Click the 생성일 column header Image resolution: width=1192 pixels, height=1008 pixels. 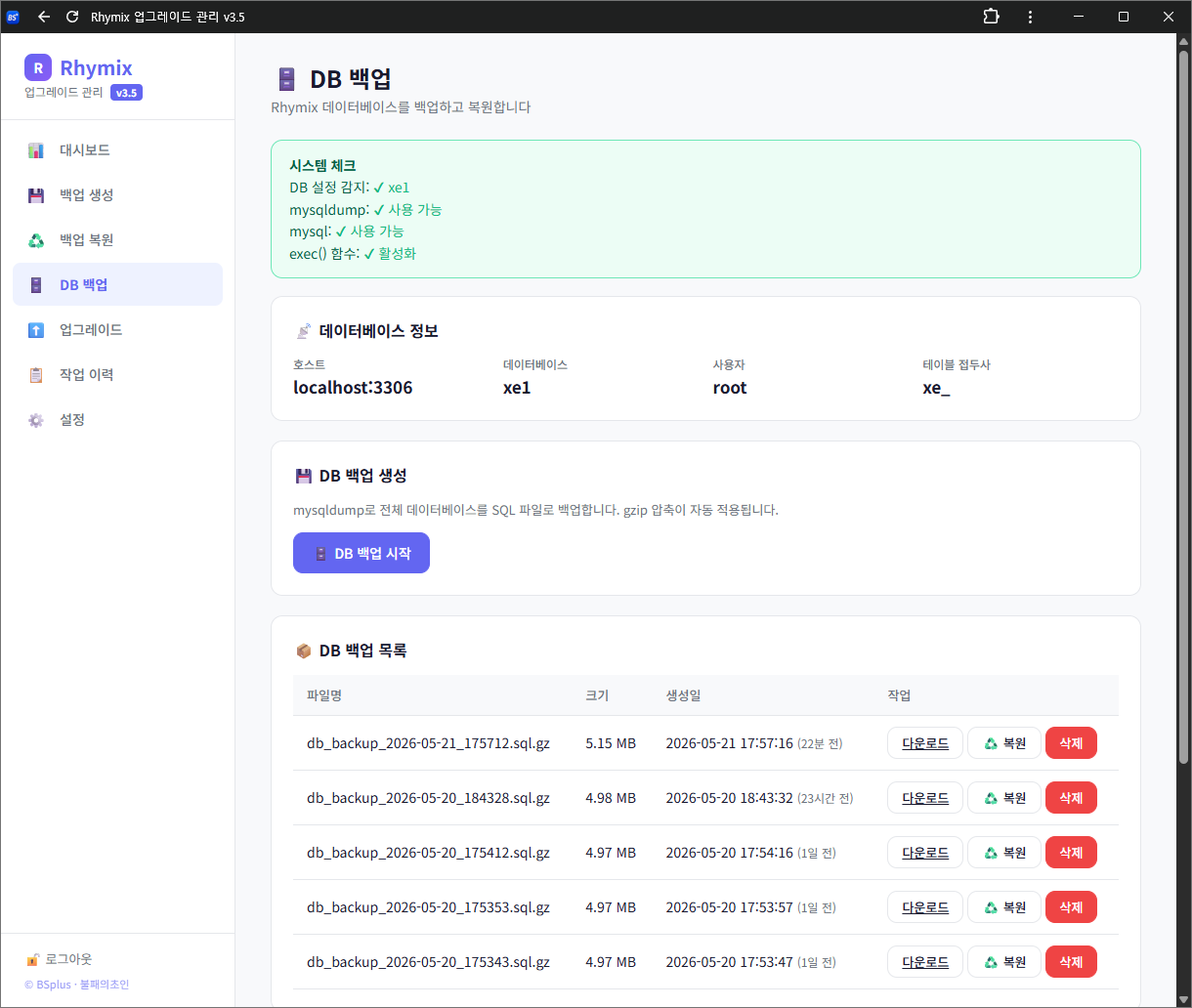(x=683, y=695)
